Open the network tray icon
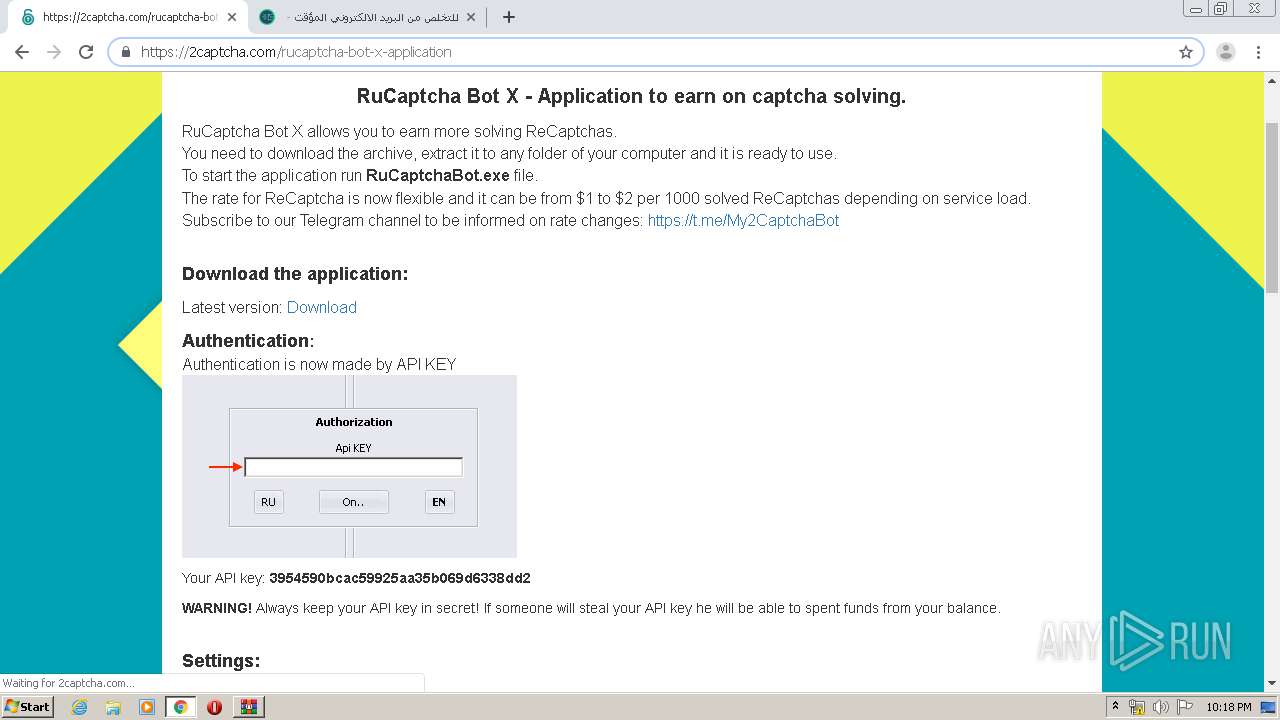This screenshot has width=1280, height=720. click(1137, 707)
